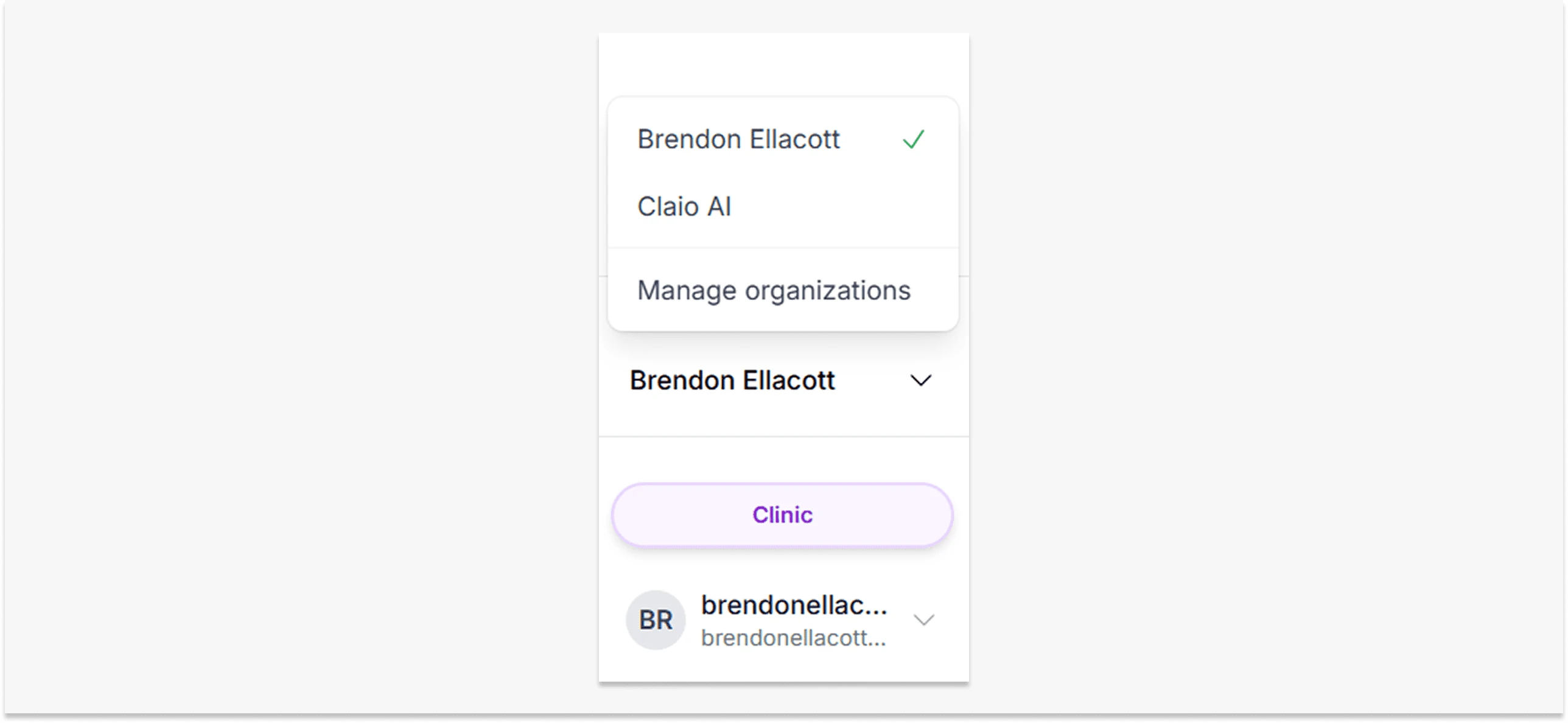This screenshot has width=1568, height=723.
Task: Click the BR avatar circle
Action: pos(656,620)
